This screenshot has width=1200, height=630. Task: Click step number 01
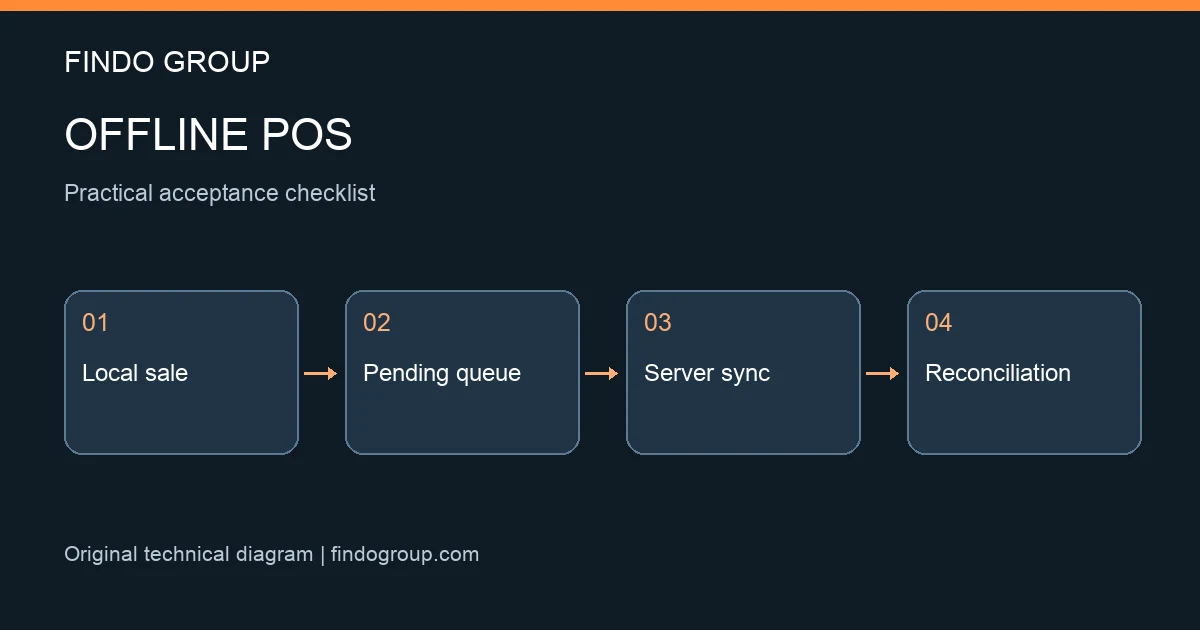(95, 322)
